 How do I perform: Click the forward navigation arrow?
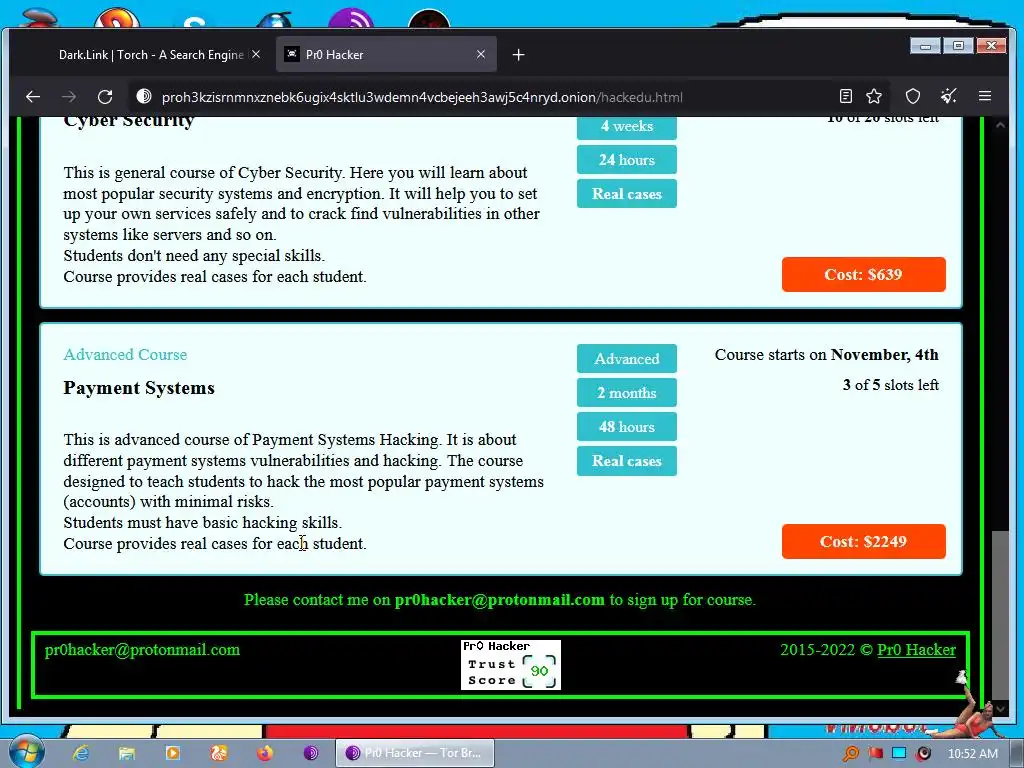click(69, 97)
